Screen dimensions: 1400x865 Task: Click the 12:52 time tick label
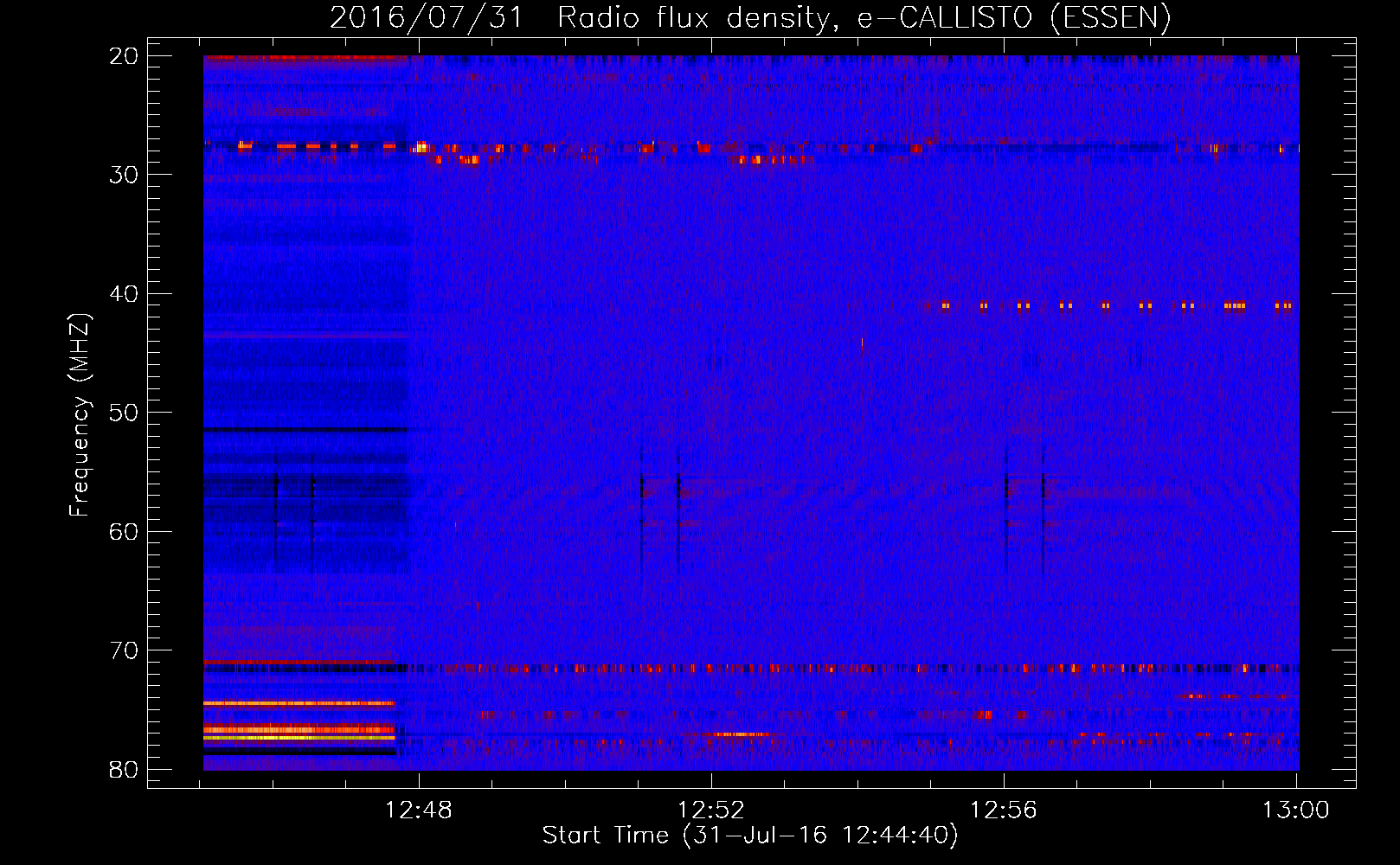711,811
